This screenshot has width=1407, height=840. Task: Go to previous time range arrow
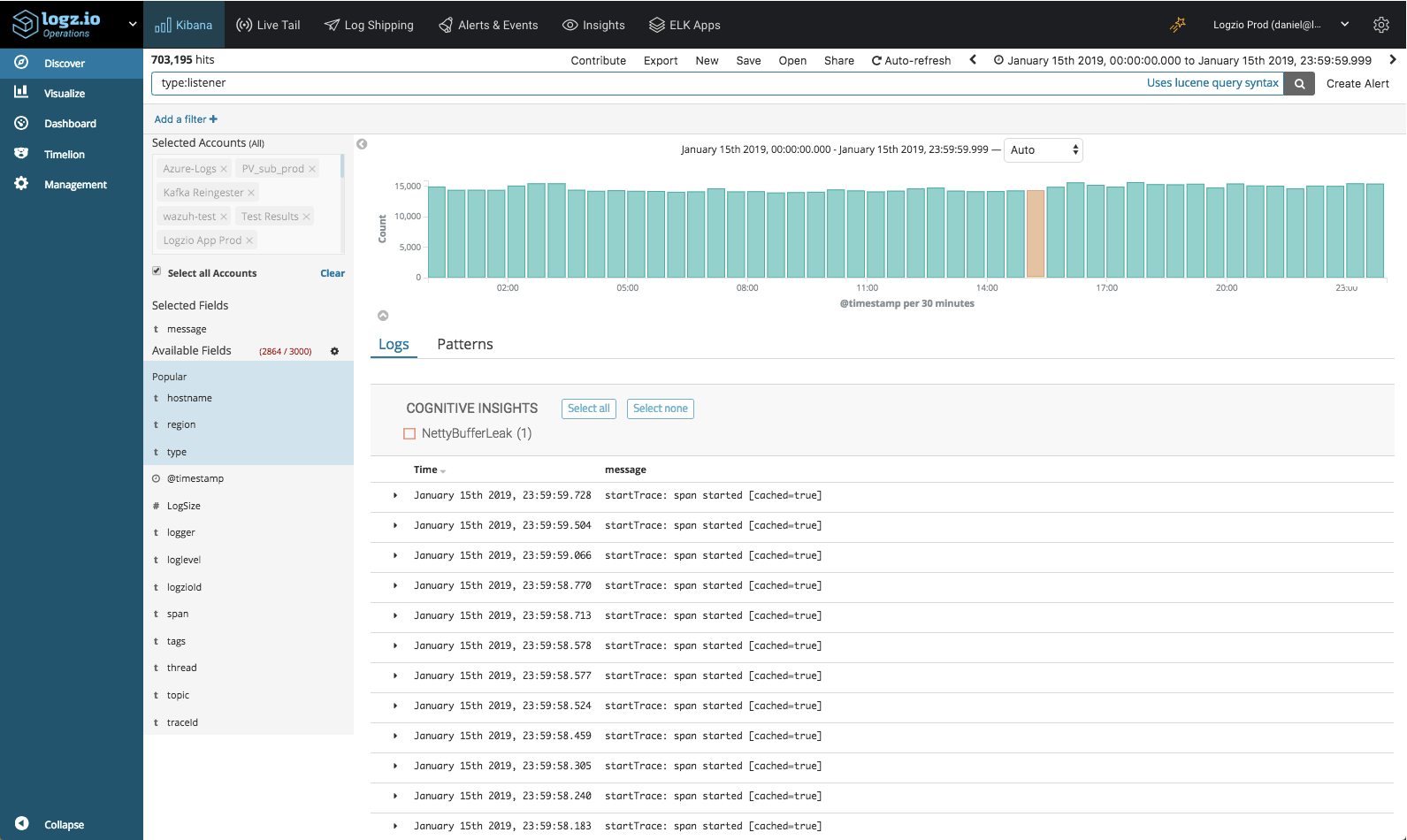(973, 60)
